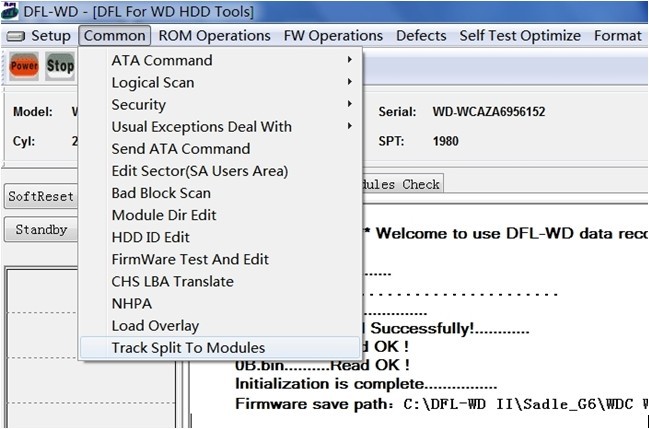Click the serial number WD-WCAZA6956152
Image resolution: width=649 pixels, height=429 pixels.
tap(489, 112)
